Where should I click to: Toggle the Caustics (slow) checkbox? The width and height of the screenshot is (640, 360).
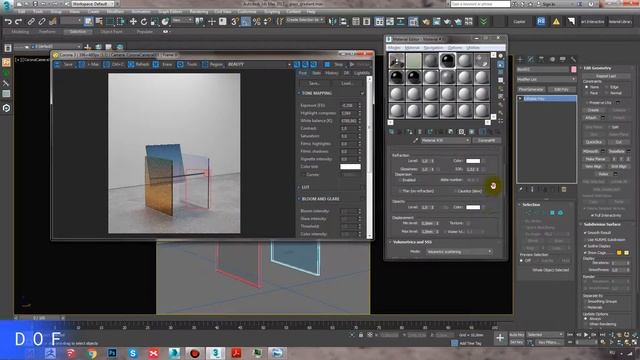[455, 191]
